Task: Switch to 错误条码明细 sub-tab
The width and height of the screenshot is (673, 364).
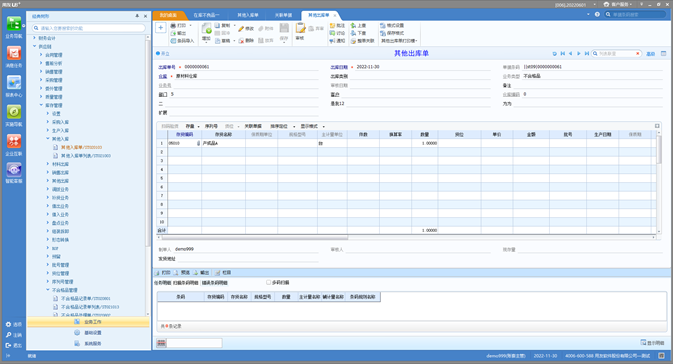Action: click(x=215, y=283)
